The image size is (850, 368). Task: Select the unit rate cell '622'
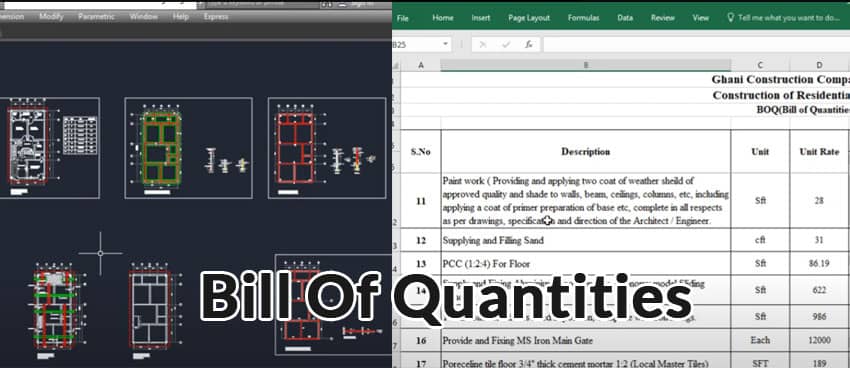click(x=819, y=290)
